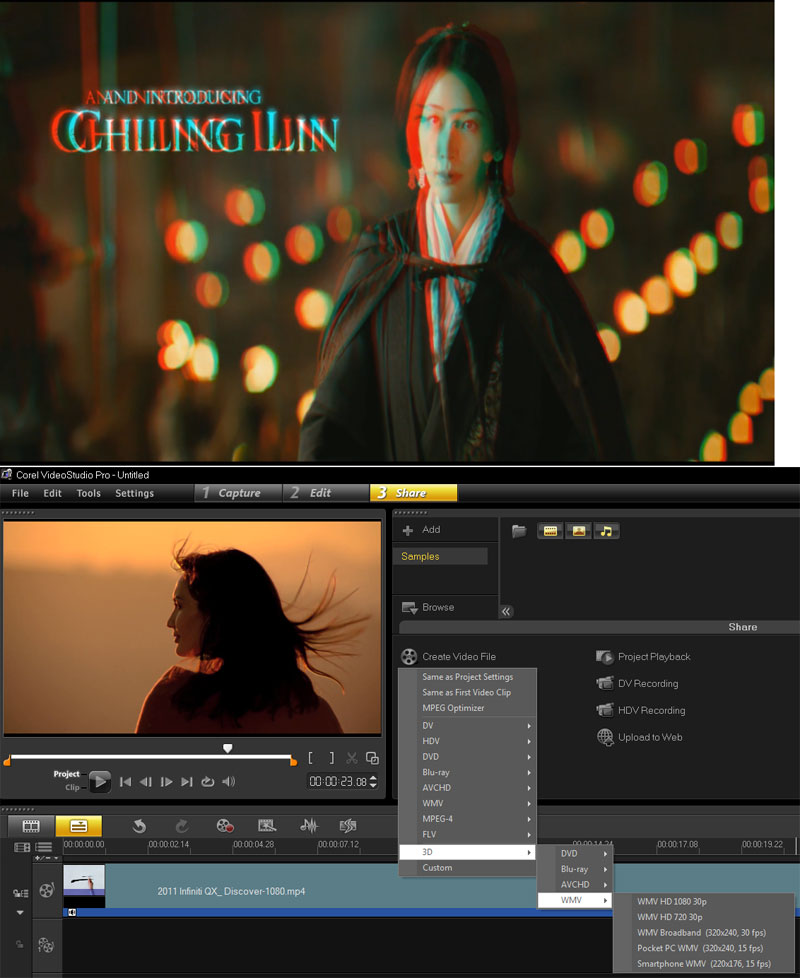Jump to the Home start frame
Viewport: 800px width, 978px height.
125,782
